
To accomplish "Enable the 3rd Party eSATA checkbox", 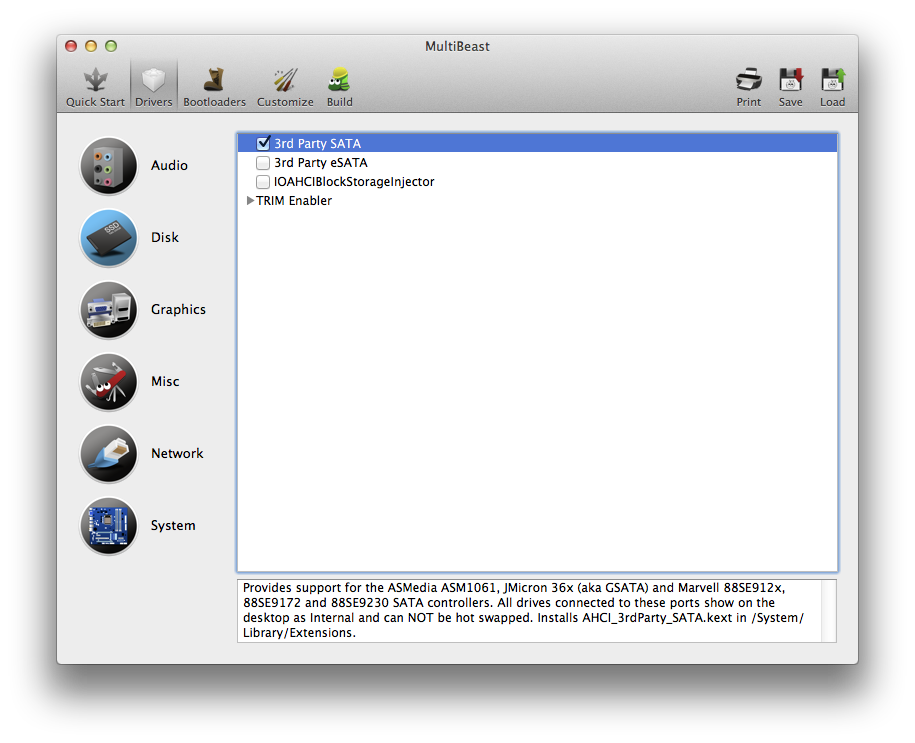I will (263, 162).
